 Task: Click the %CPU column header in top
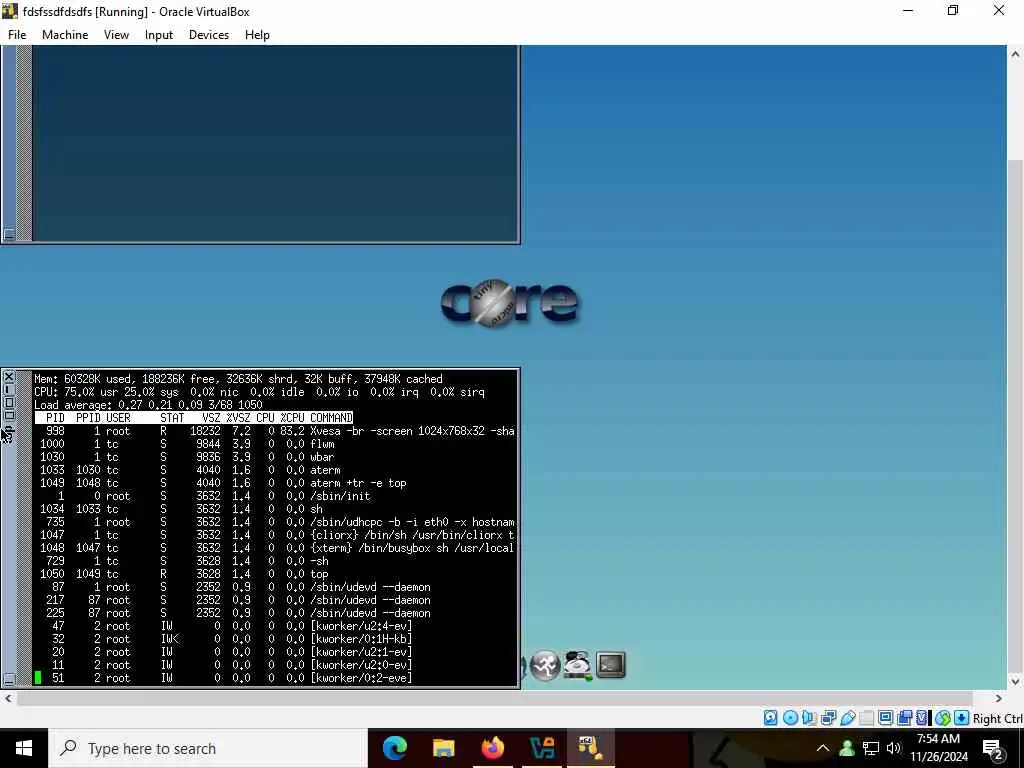pos(293,418)
